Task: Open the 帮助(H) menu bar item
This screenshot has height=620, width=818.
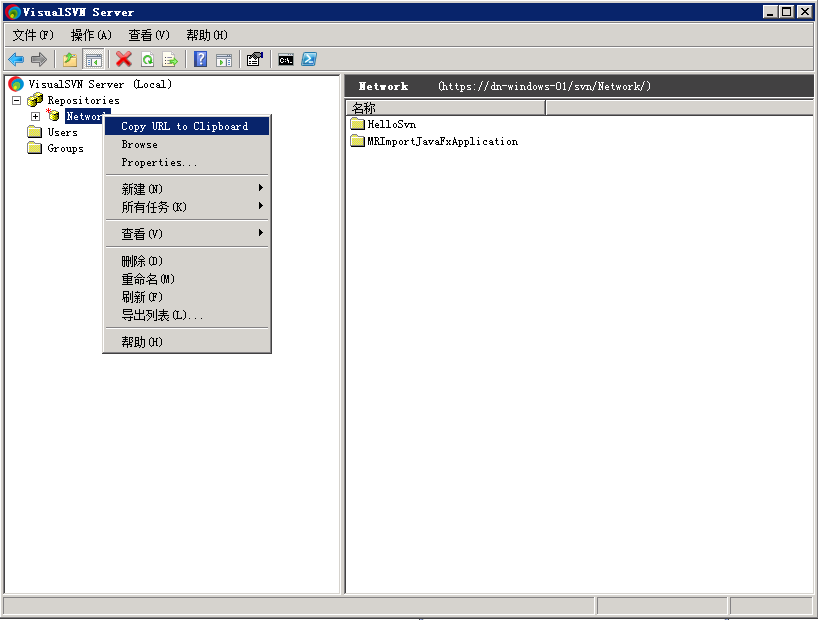Action: pos(207,35)
